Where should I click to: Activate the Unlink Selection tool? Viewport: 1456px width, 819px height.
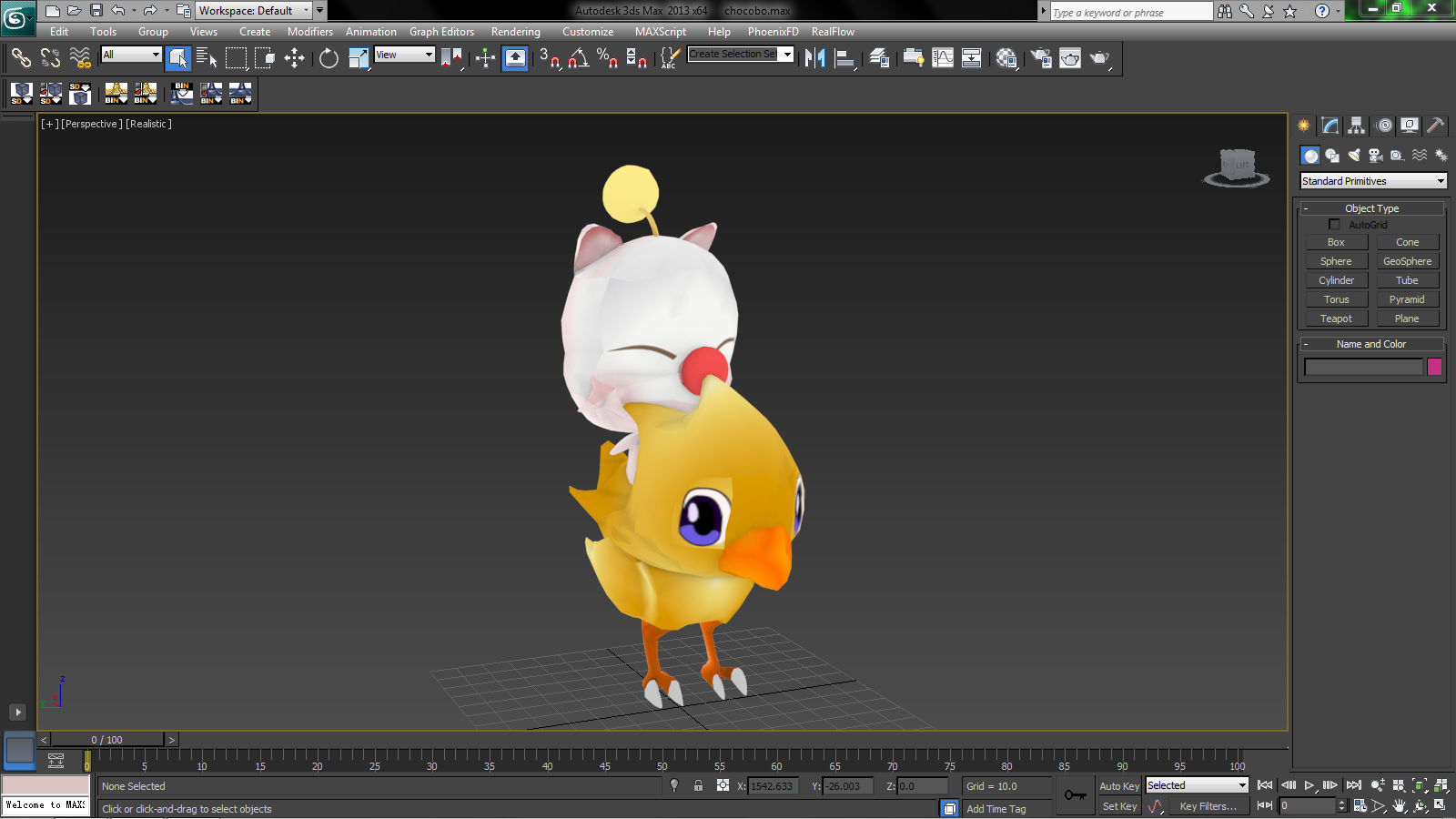click(x=50, y=58)
